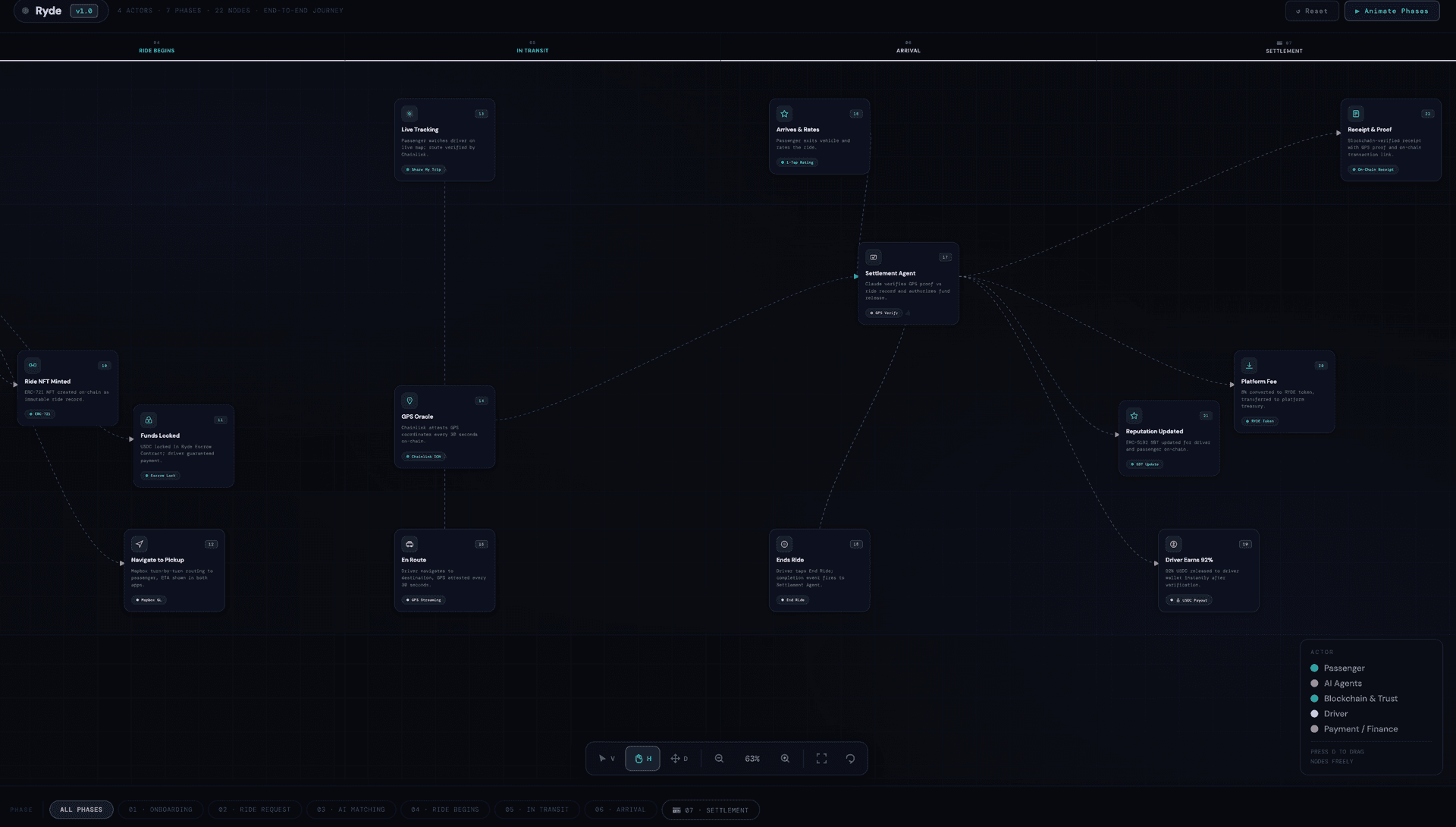Filter to 01 Onboarding phase
This screenshot has height=827, width=1456.
coord(161,810)
